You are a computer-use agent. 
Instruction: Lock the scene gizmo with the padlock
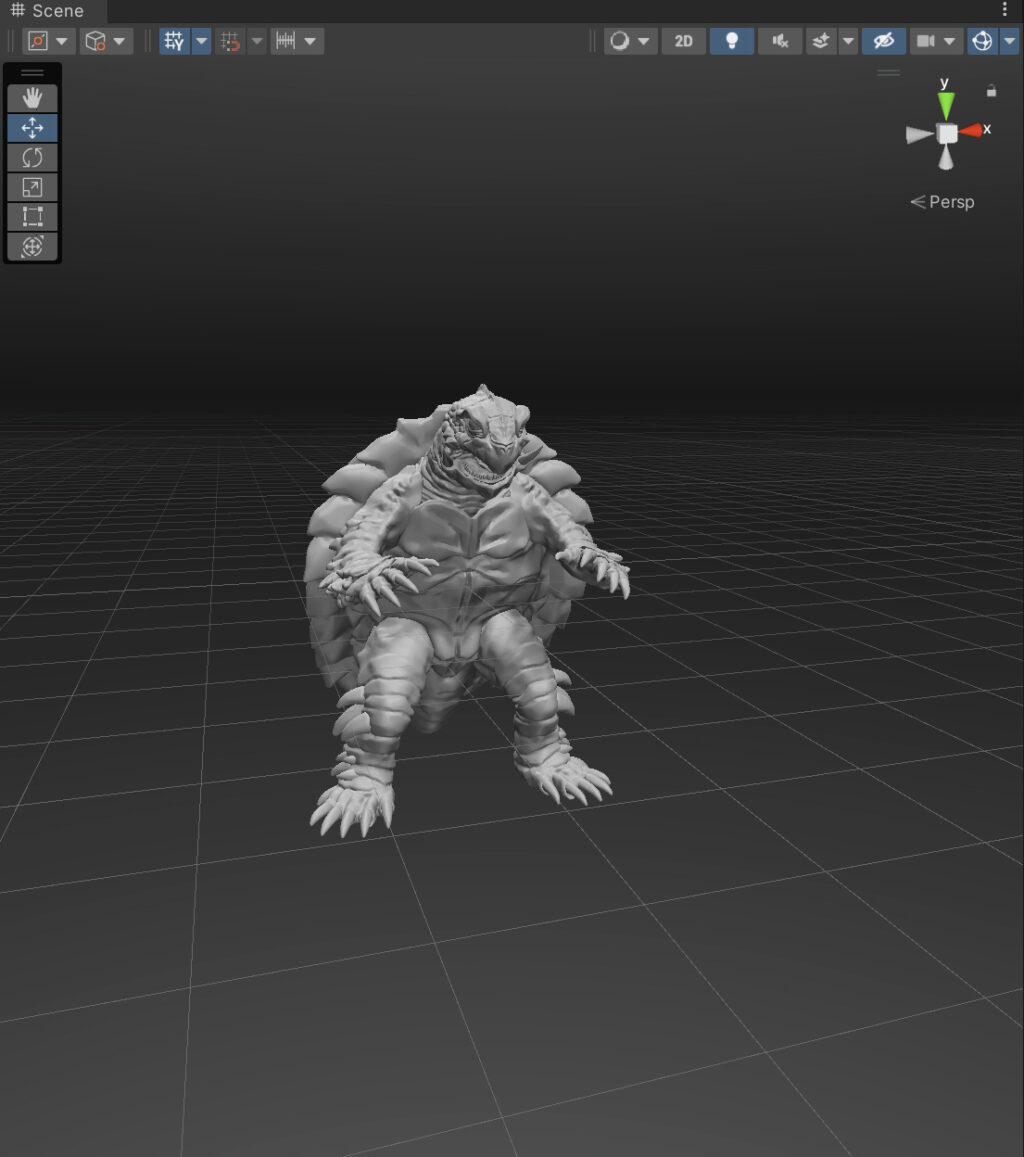(991, 91)
